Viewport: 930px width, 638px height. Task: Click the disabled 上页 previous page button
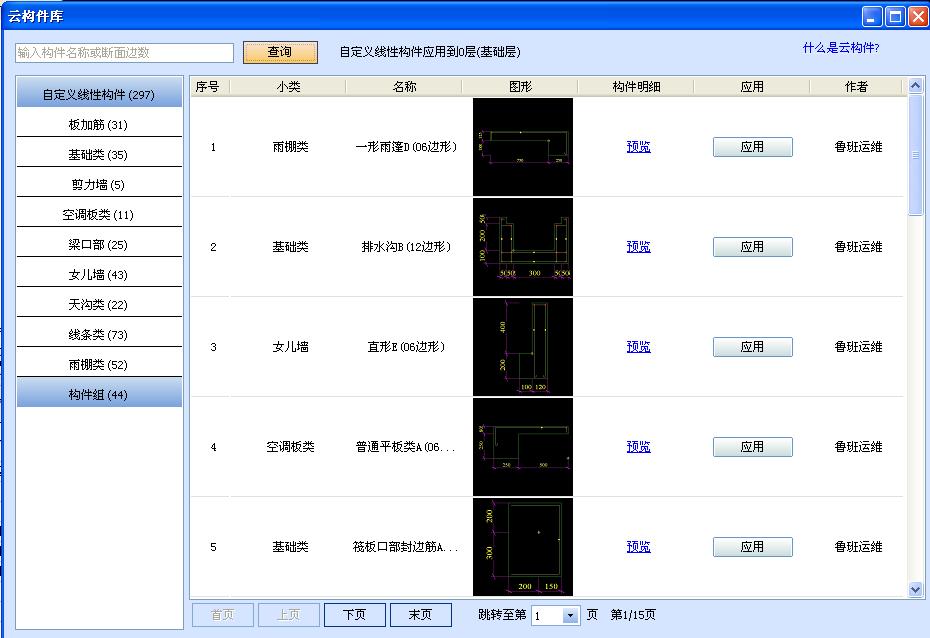click(289, 615)
